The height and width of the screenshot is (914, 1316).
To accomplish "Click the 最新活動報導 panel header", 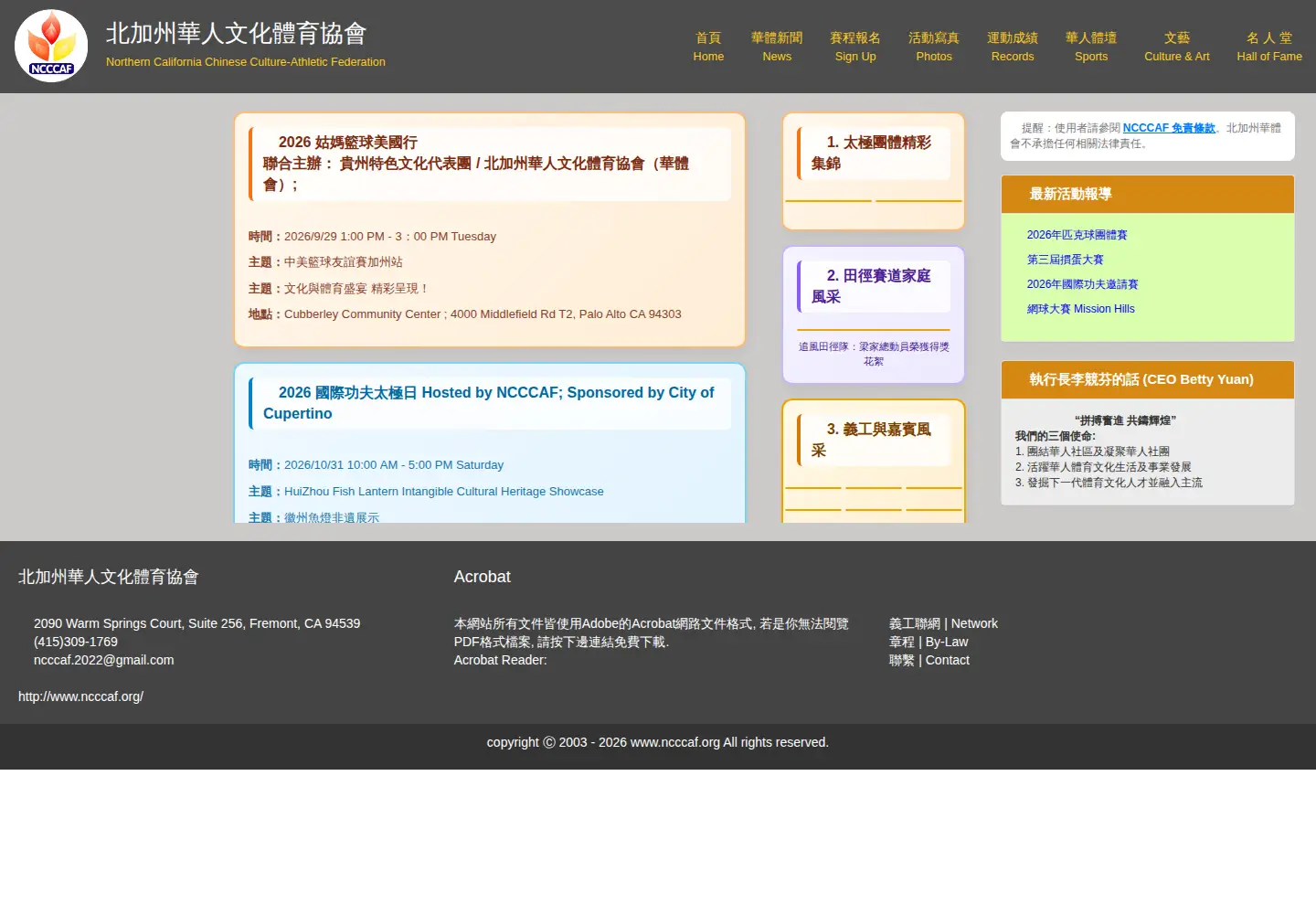I will pos(1147,194).
